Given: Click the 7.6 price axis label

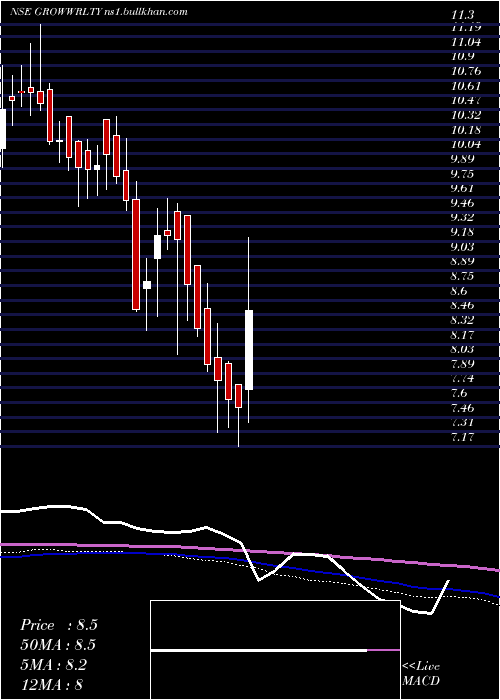Looking at the screenshot, I should pos(459,393).
